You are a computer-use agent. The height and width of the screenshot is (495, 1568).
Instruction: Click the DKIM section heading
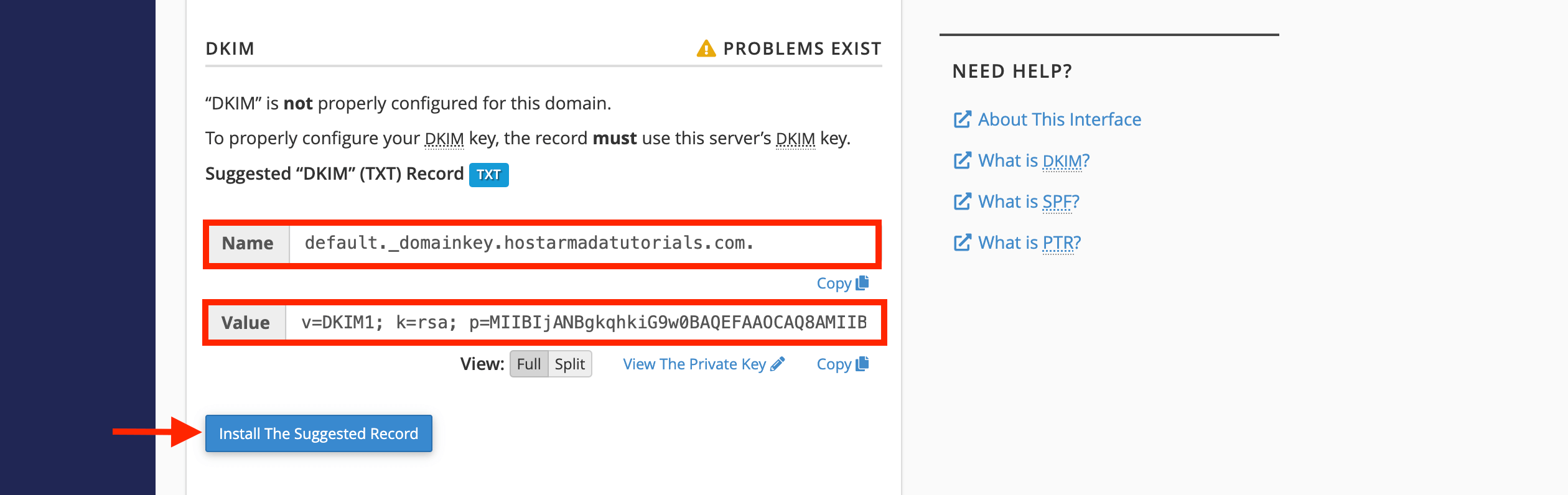230,49
